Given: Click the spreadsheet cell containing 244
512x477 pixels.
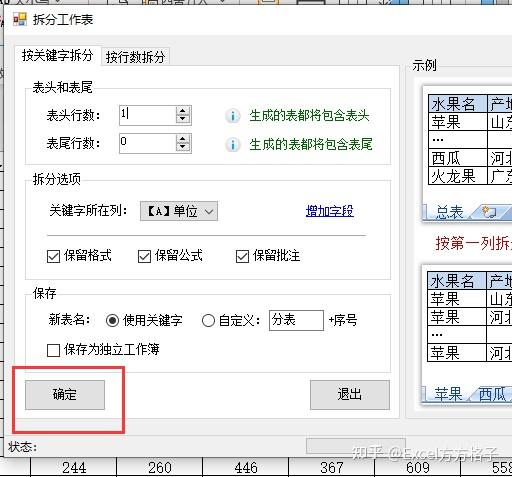Looking at the screenshot, I should click(x=74, y=468).
